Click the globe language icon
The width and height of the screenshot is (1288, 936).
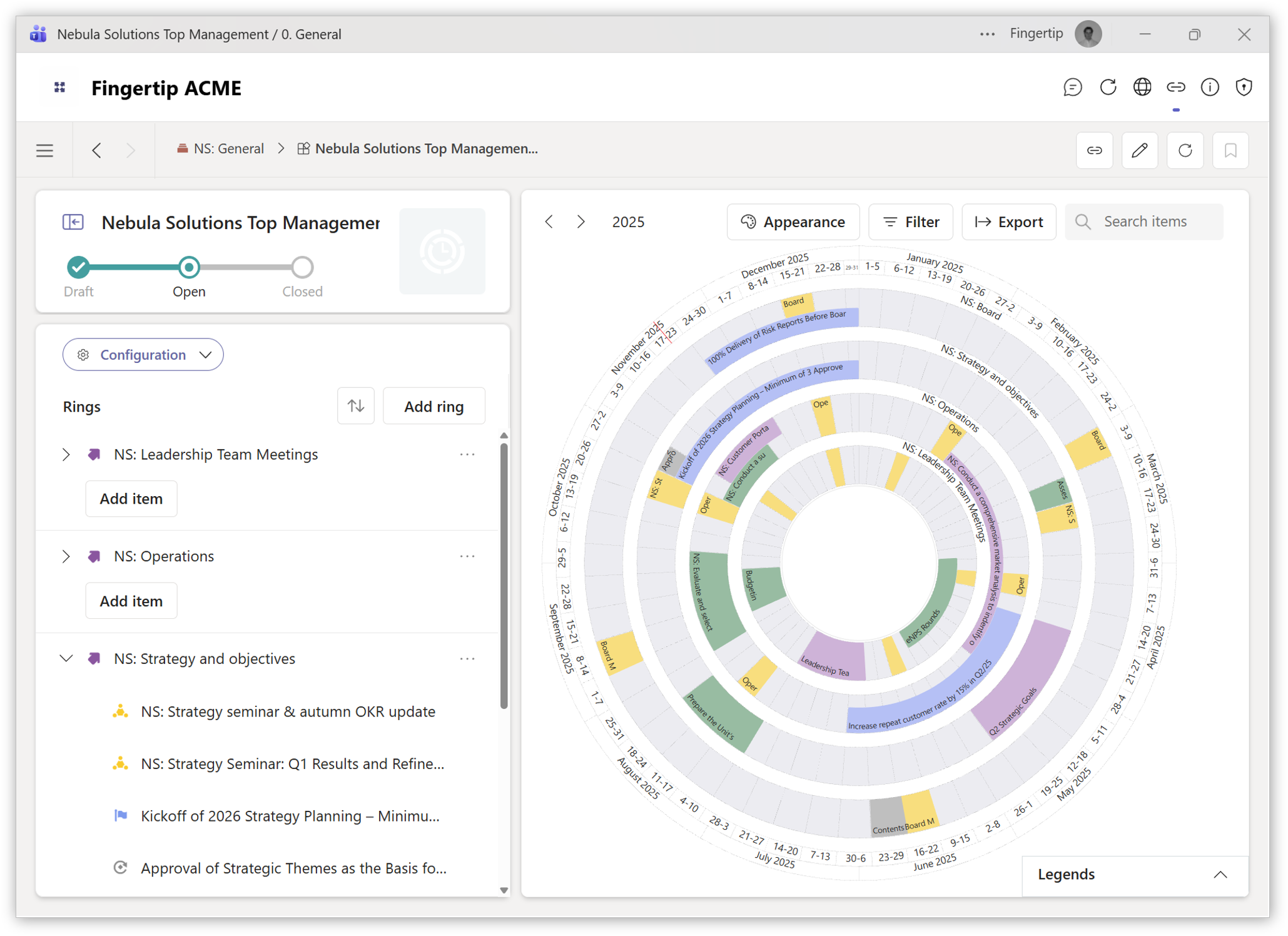(1142, 87)
